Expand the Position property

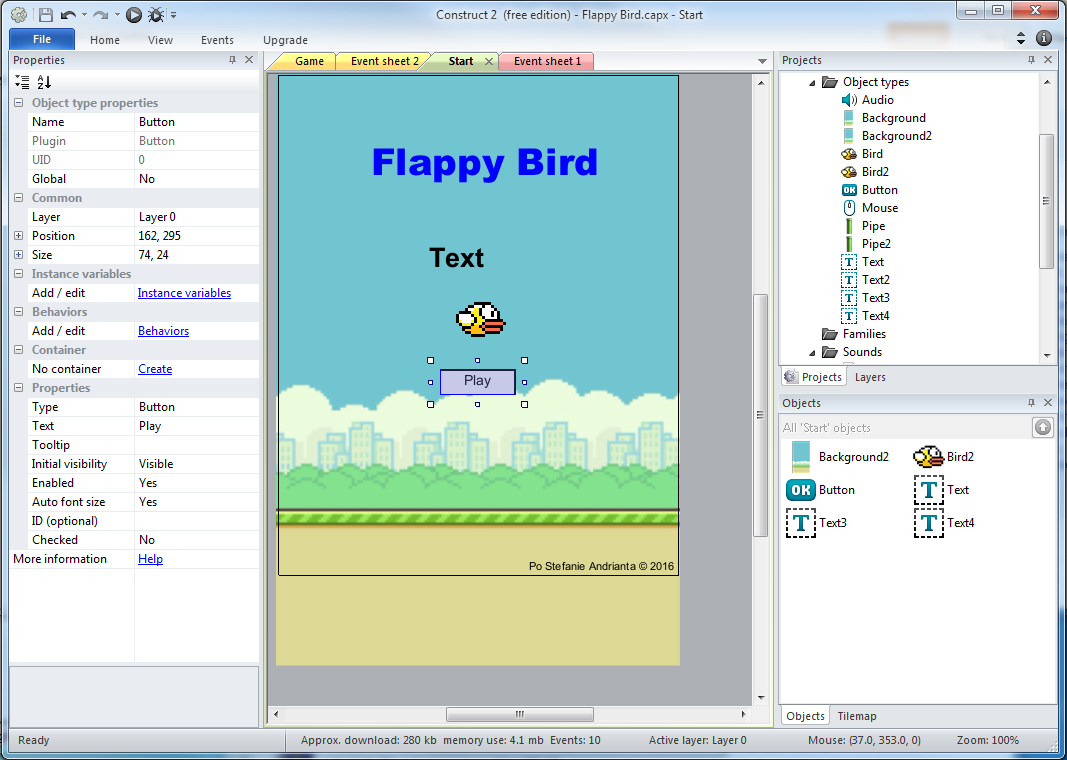coord(18,236)
